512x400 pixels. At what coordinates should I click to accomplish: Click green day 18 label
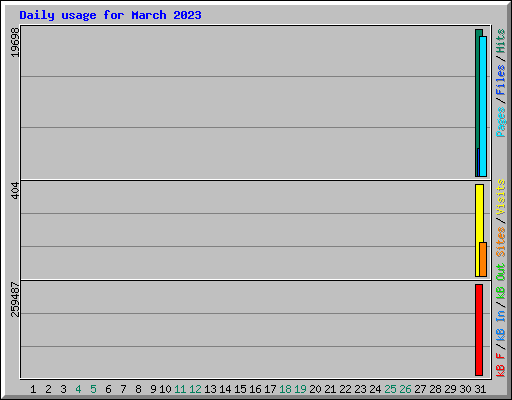[285, 389]
